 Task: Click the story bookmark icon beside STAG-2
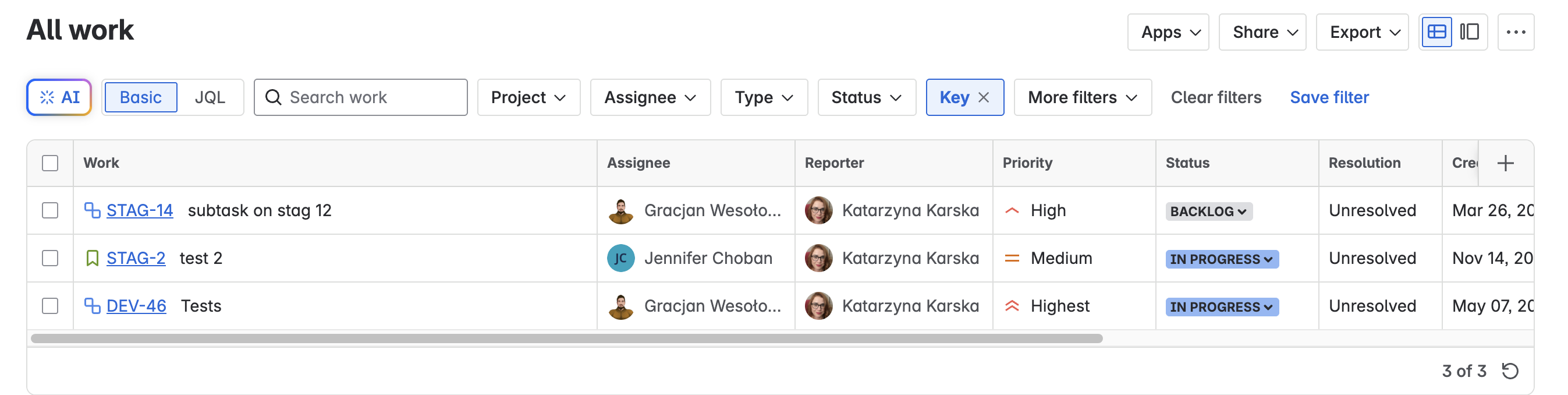coord(92,259)
